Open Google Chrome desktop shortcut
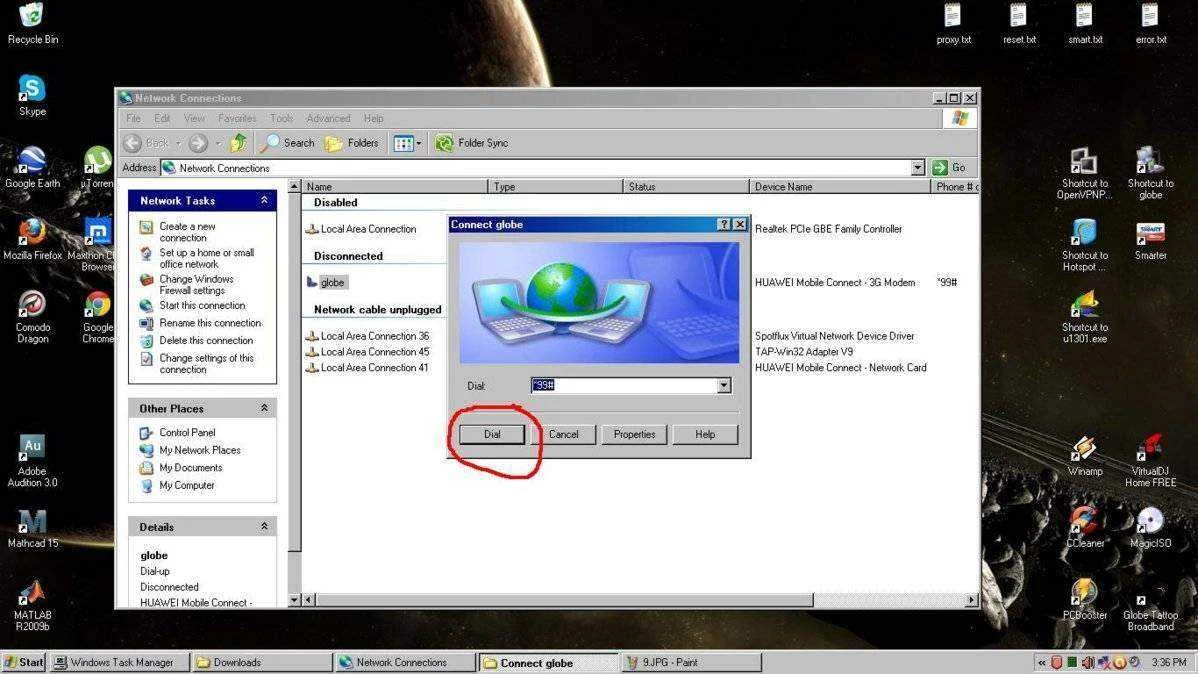 click(98, 316)
